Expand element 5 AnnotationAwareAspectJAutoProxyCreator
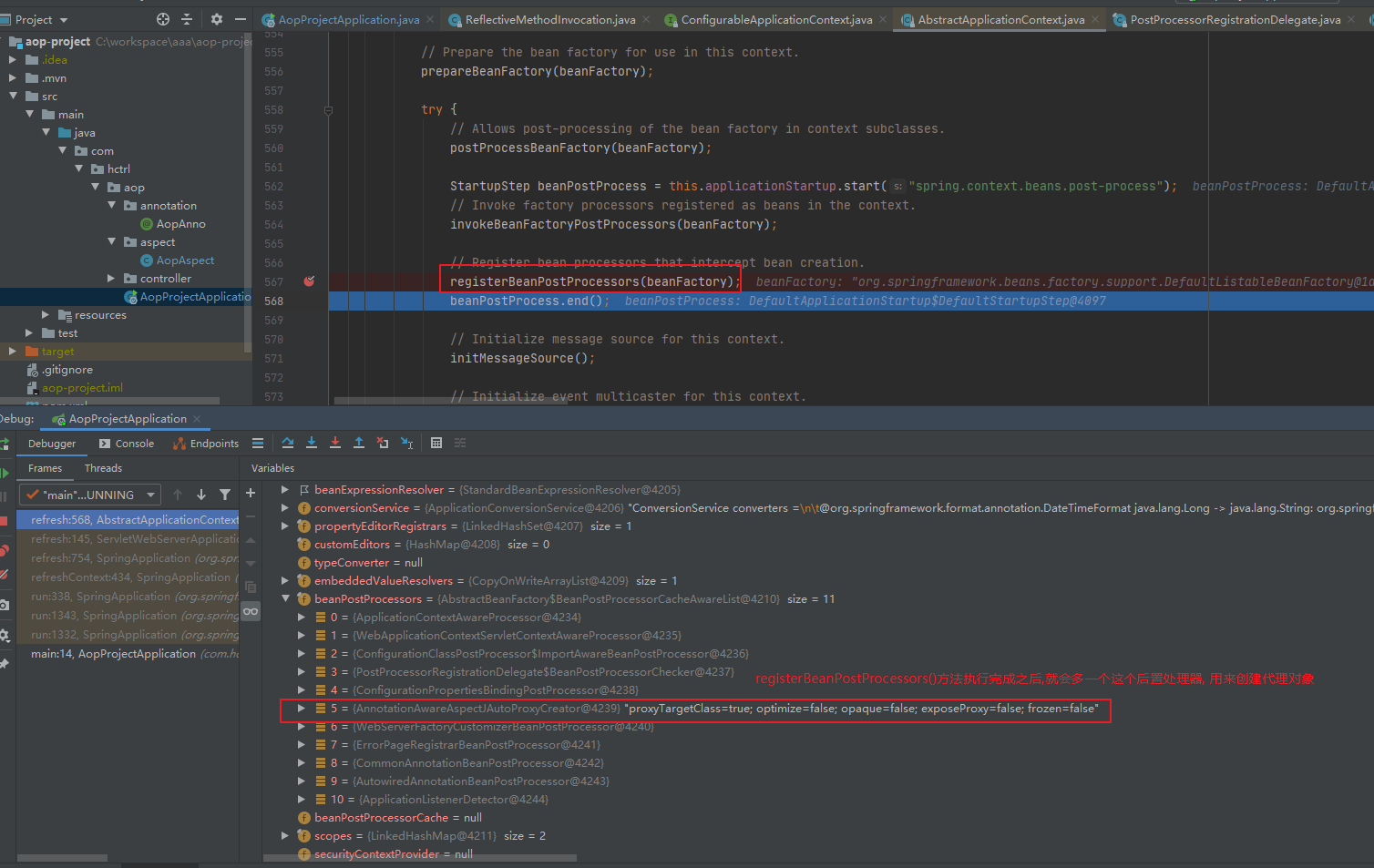Image resolution: width=1374 pixels, height=868 pixels. point(302,709)
